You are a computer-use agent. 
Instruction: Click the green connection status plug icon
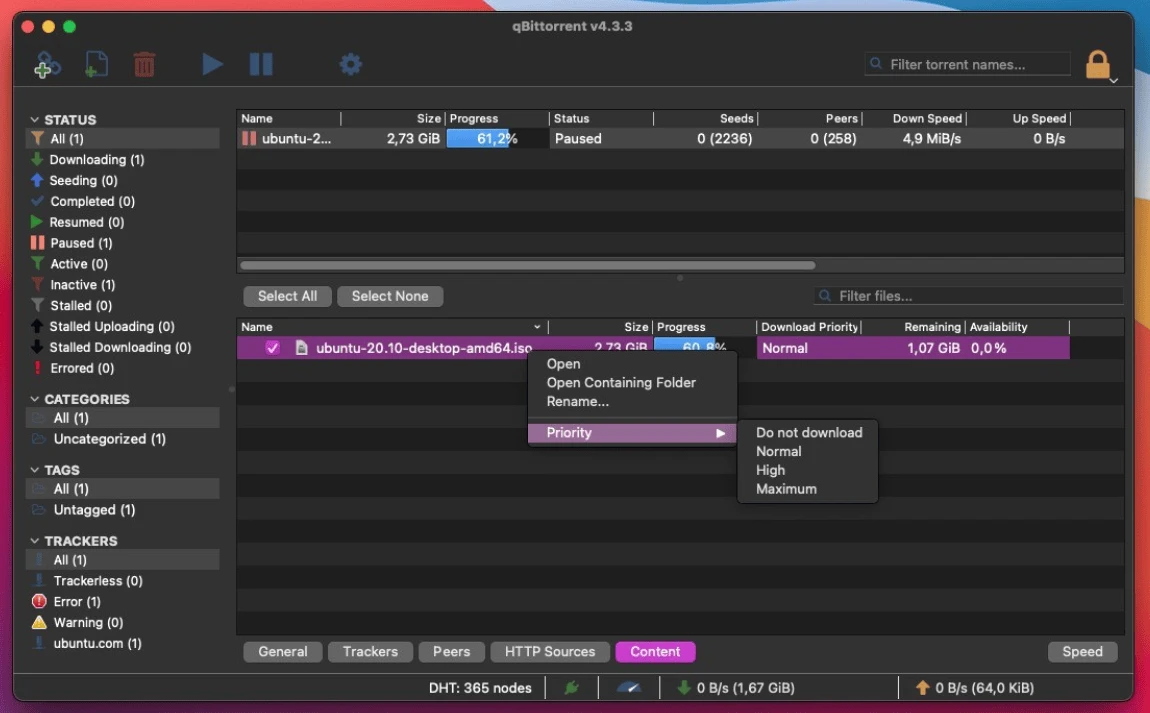pos(572,688)
